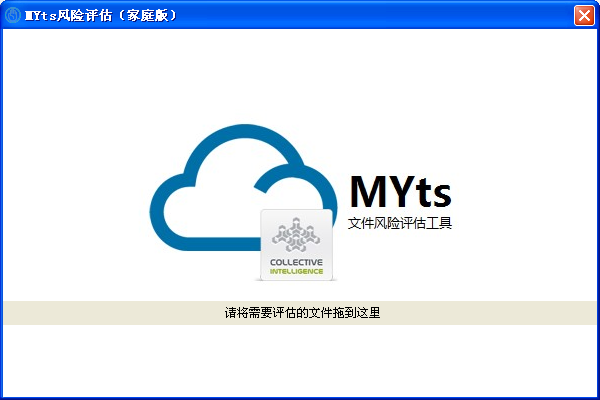The width and height of the screenshot is (600, 400).
Task: Click the MYts logo text
Action: click(401, 192)
